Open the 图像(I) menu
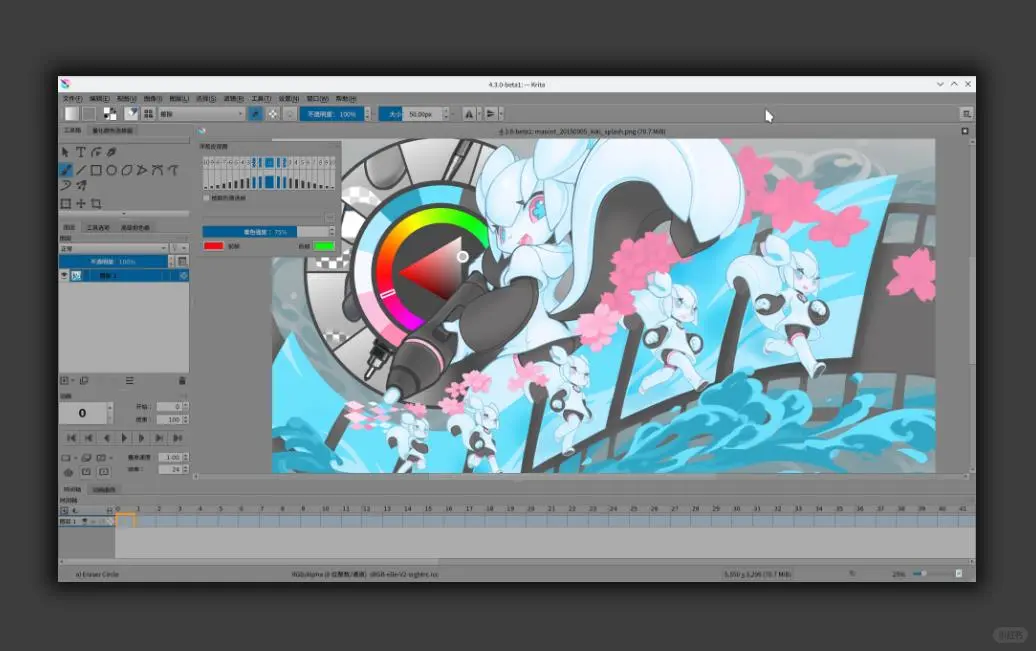1036x651 pixels. click(x=153, y=98)
